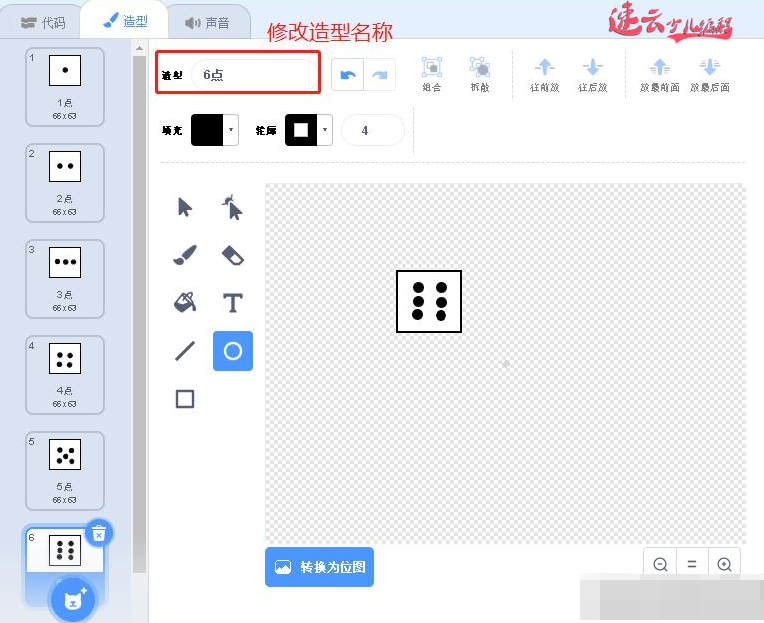Select the Reshape tool
Screen dimensions: 764x623
pyautogui.click(x=232, y=207)
